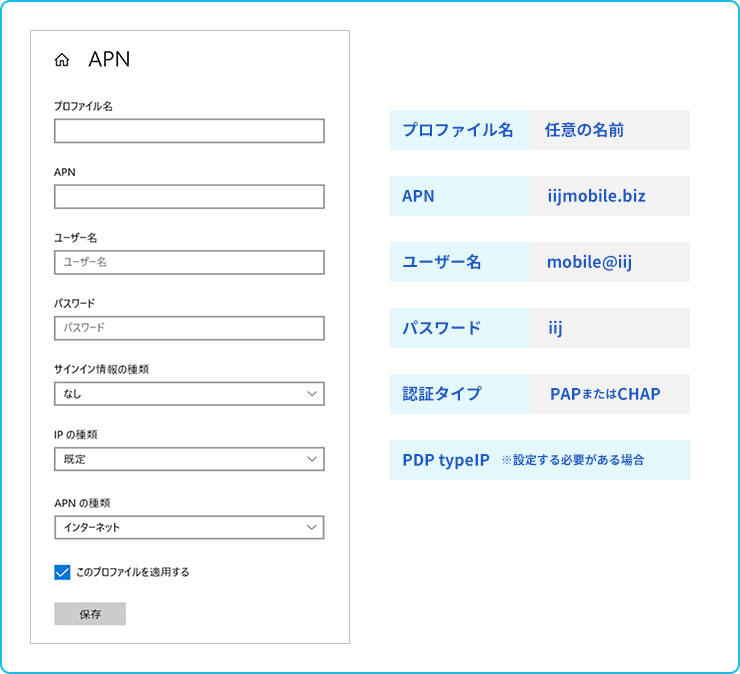
Task: Click the blue プロファイル名 label in the table
Action: 457,130
